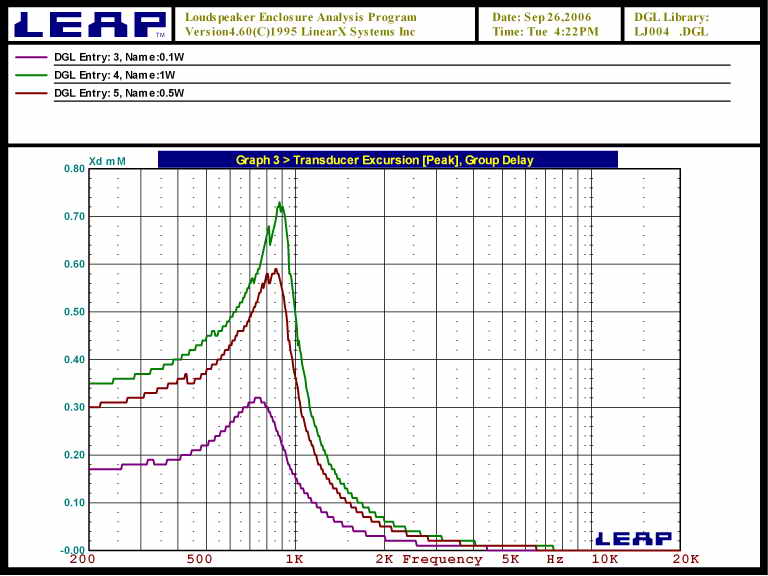Click the 20K frequency axis label
The height and width of the screenshot is (576, 768).
686,559
